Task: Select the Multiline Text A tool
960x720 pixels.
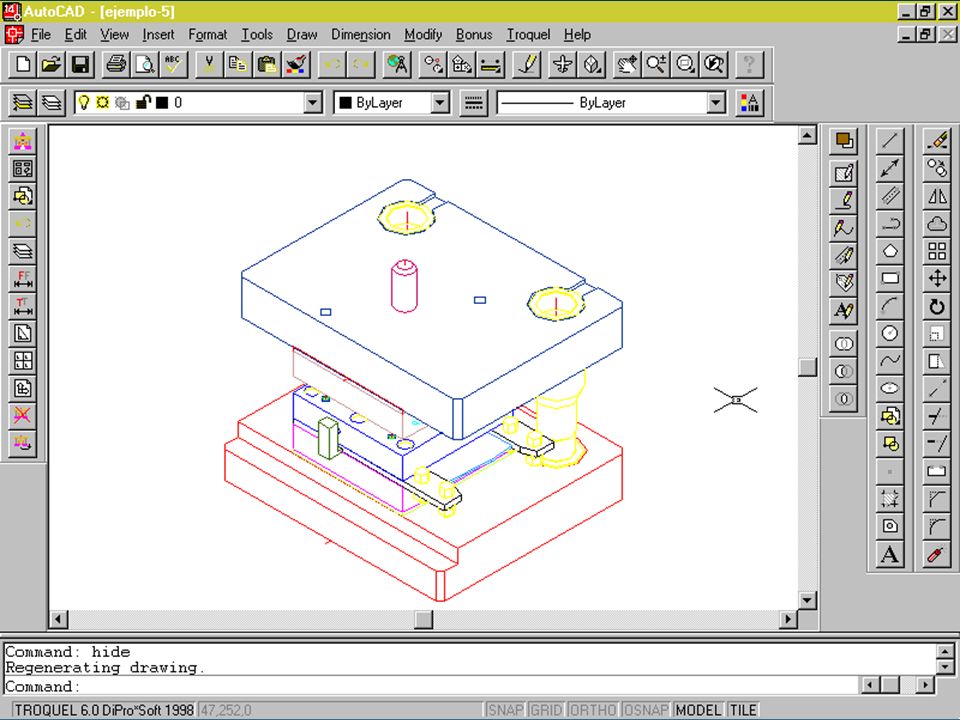Action: pos(890,555)
